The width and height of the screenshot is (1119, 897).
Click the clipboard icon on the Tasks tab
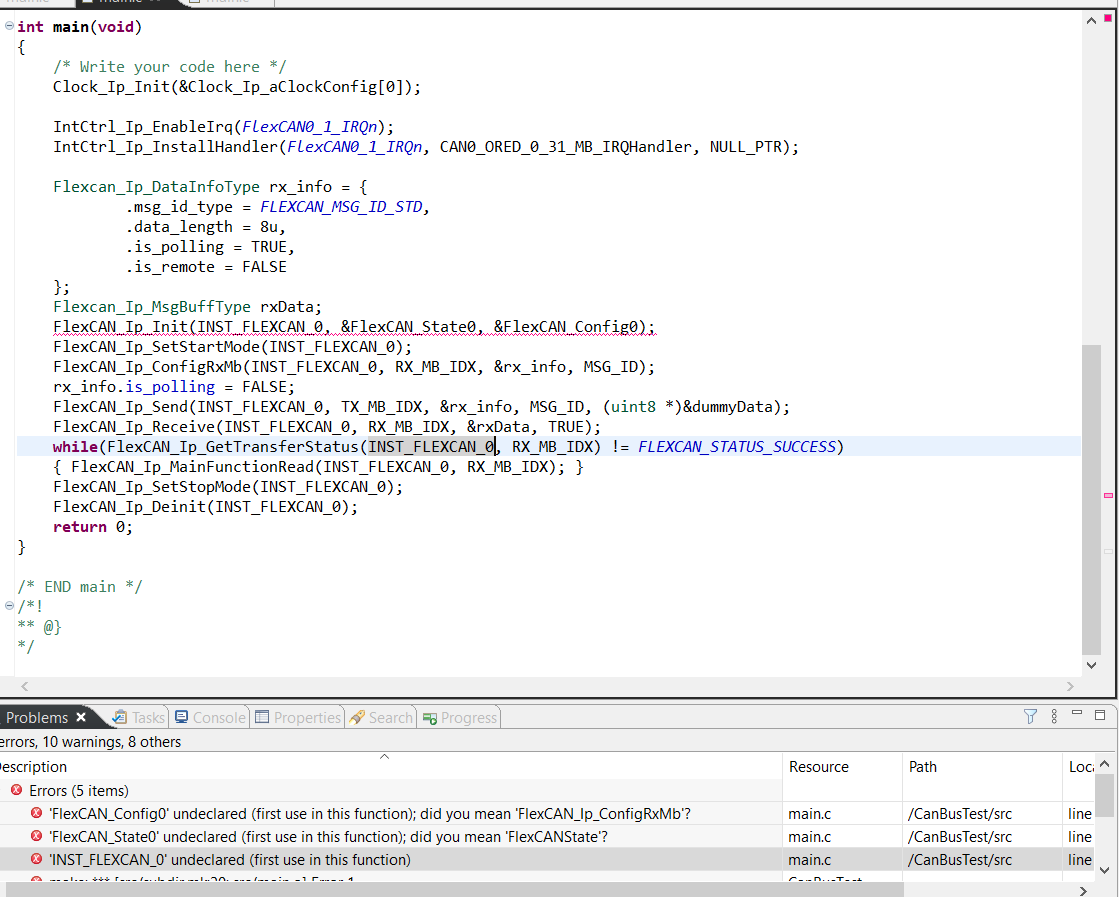click(x=120, y=716)
